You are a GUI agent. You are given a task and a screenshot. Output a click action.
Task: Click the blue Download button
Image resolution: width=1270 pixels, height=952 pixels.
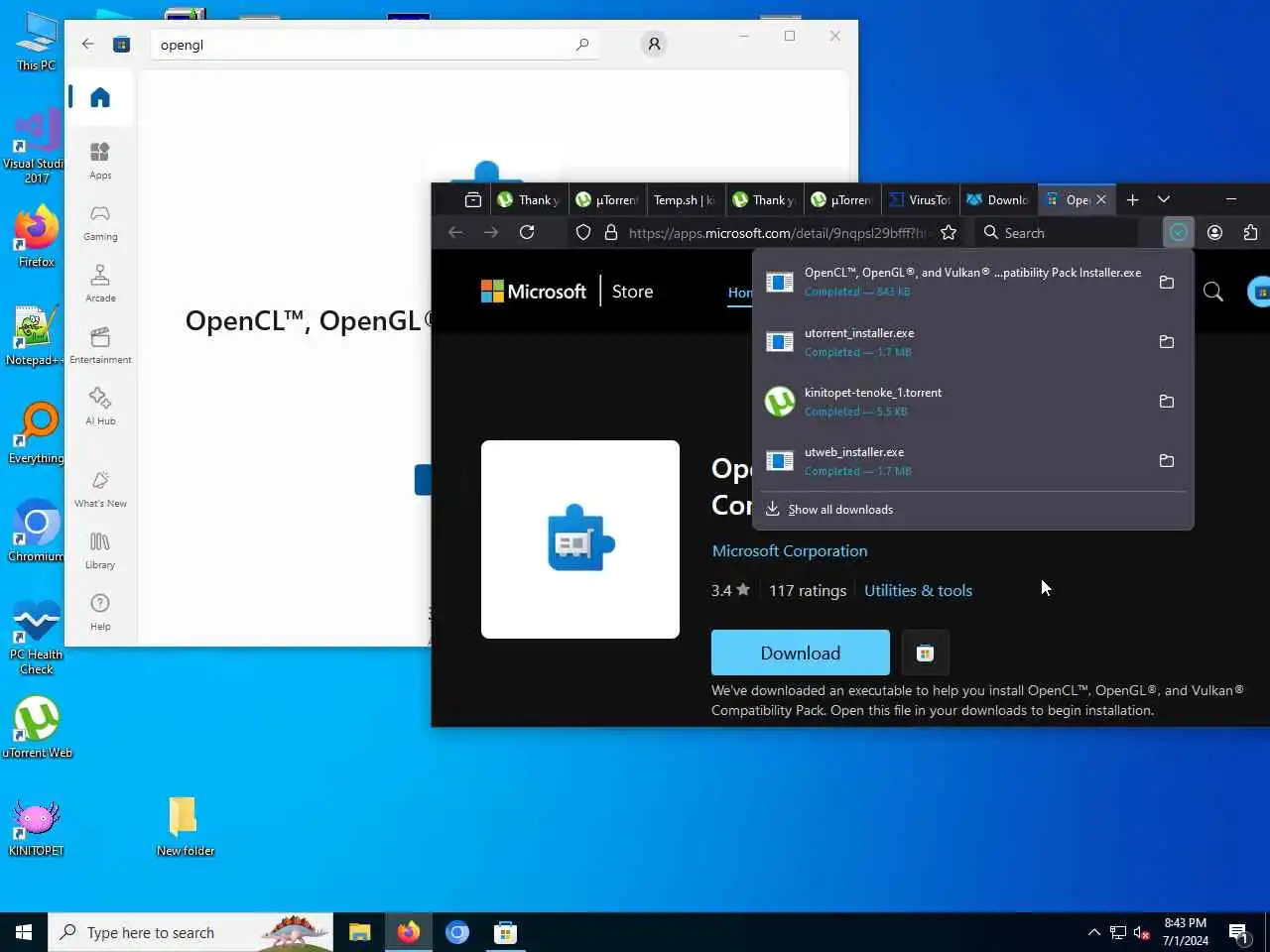click(800, 653)
